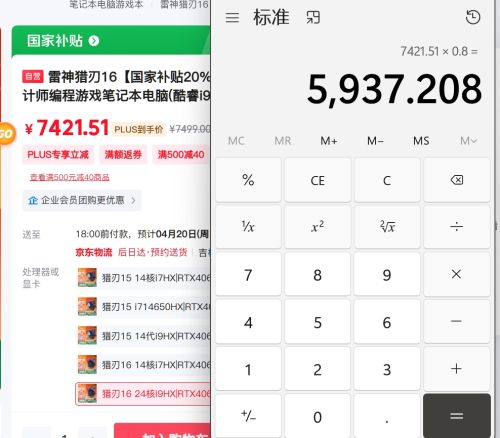Image resolution: width=500 pixels, height=438 pixels.
Task: Click digit 6 key
Action: tap(387, 322)
